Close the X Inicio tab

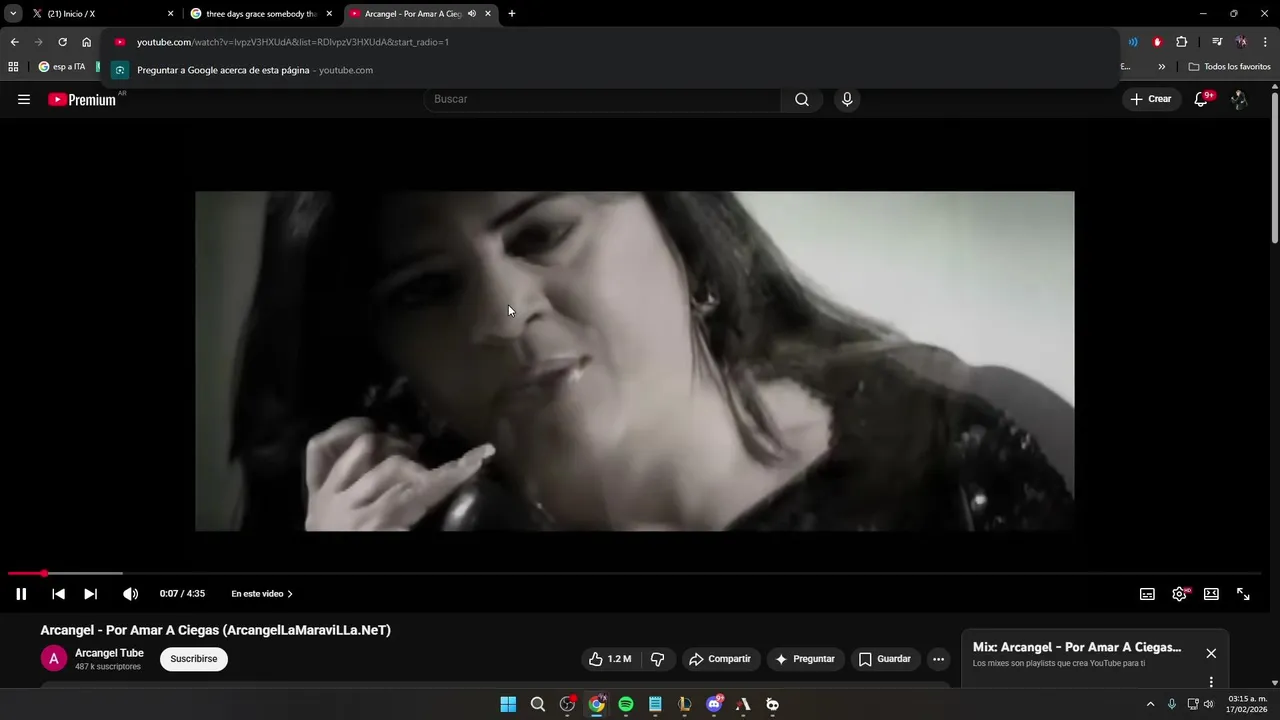coord(170,14)
